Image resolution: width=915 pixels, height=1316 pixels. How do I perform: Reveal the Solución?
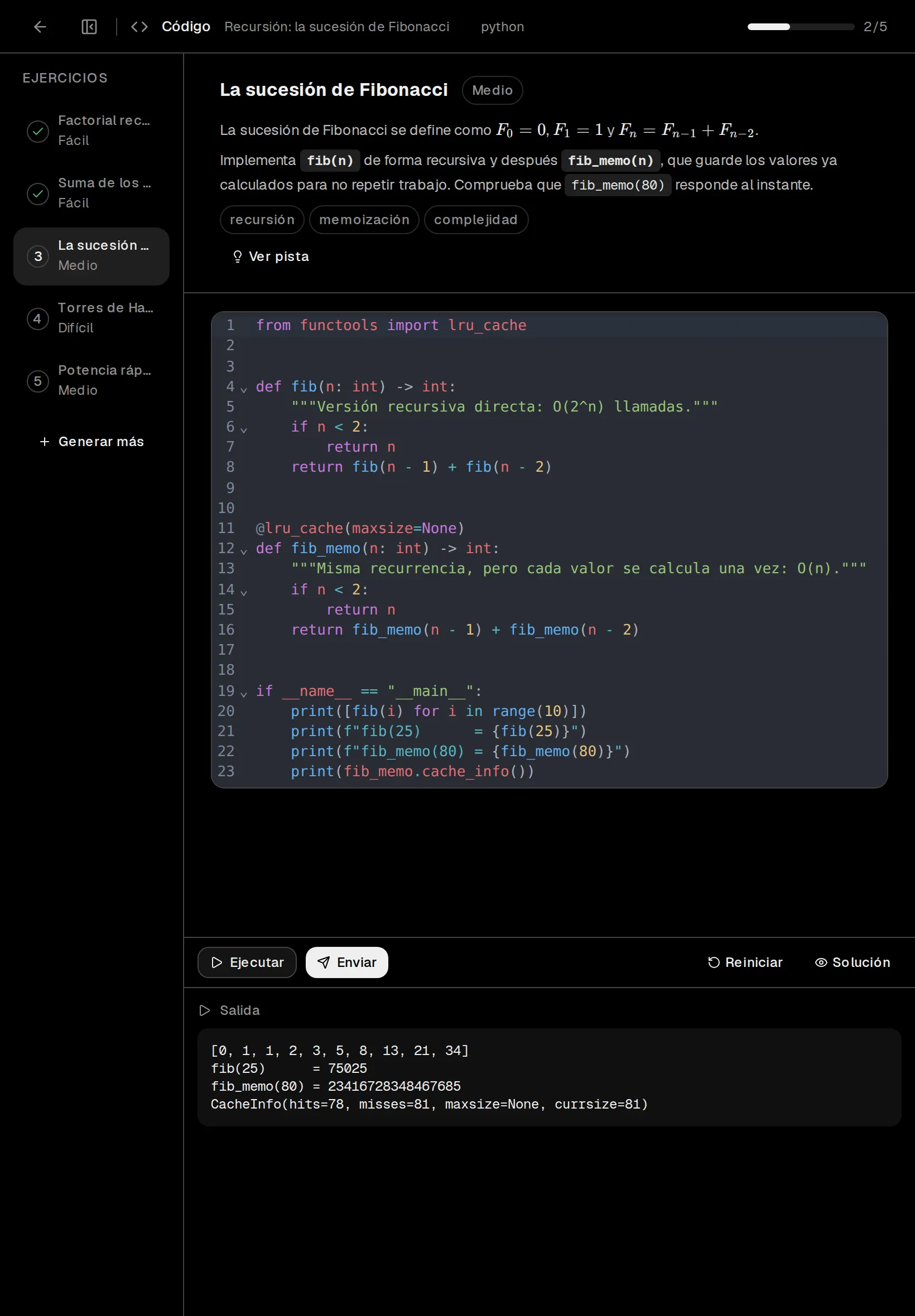(853, 962)
